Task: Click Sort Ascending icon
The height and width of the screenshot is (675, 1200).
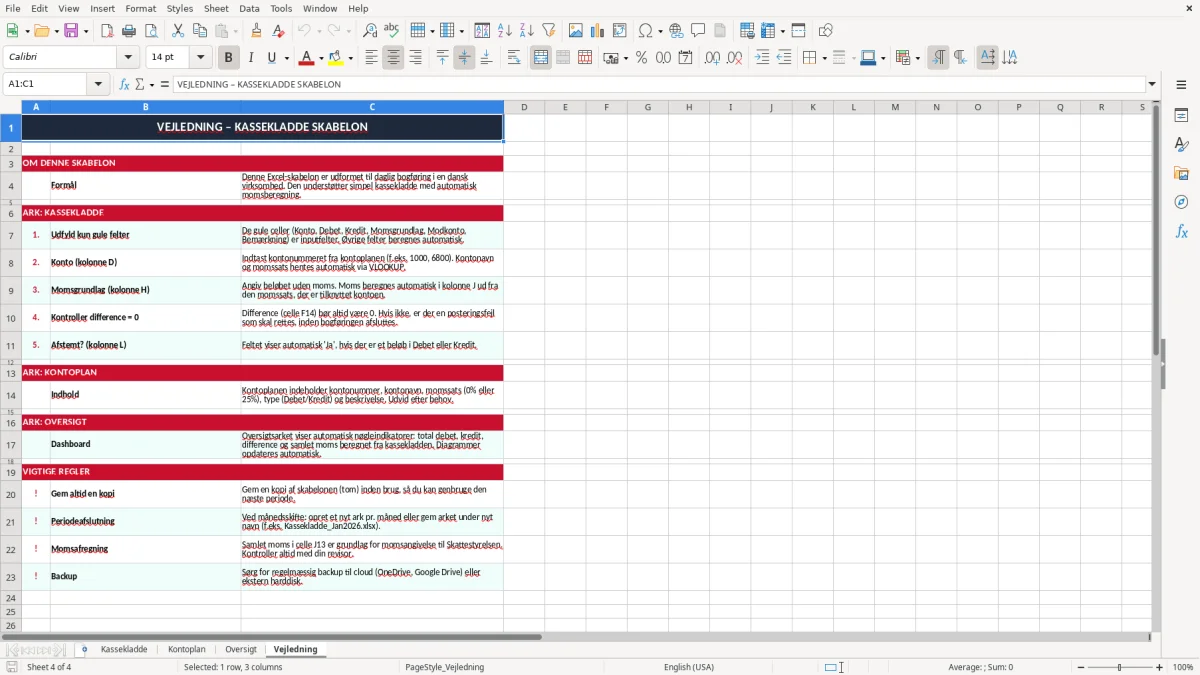Action: [505, 30]
